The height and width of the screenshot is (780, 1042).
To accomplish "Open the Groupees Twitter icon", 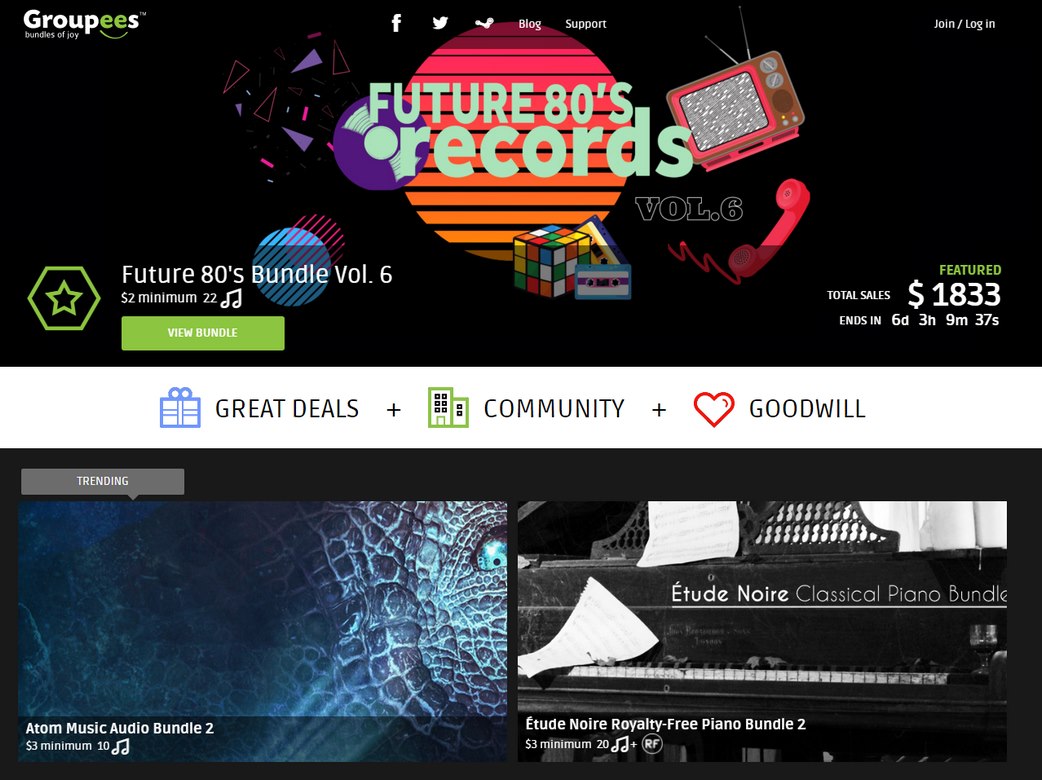I will pyautogui.click(x=440, y=23).
